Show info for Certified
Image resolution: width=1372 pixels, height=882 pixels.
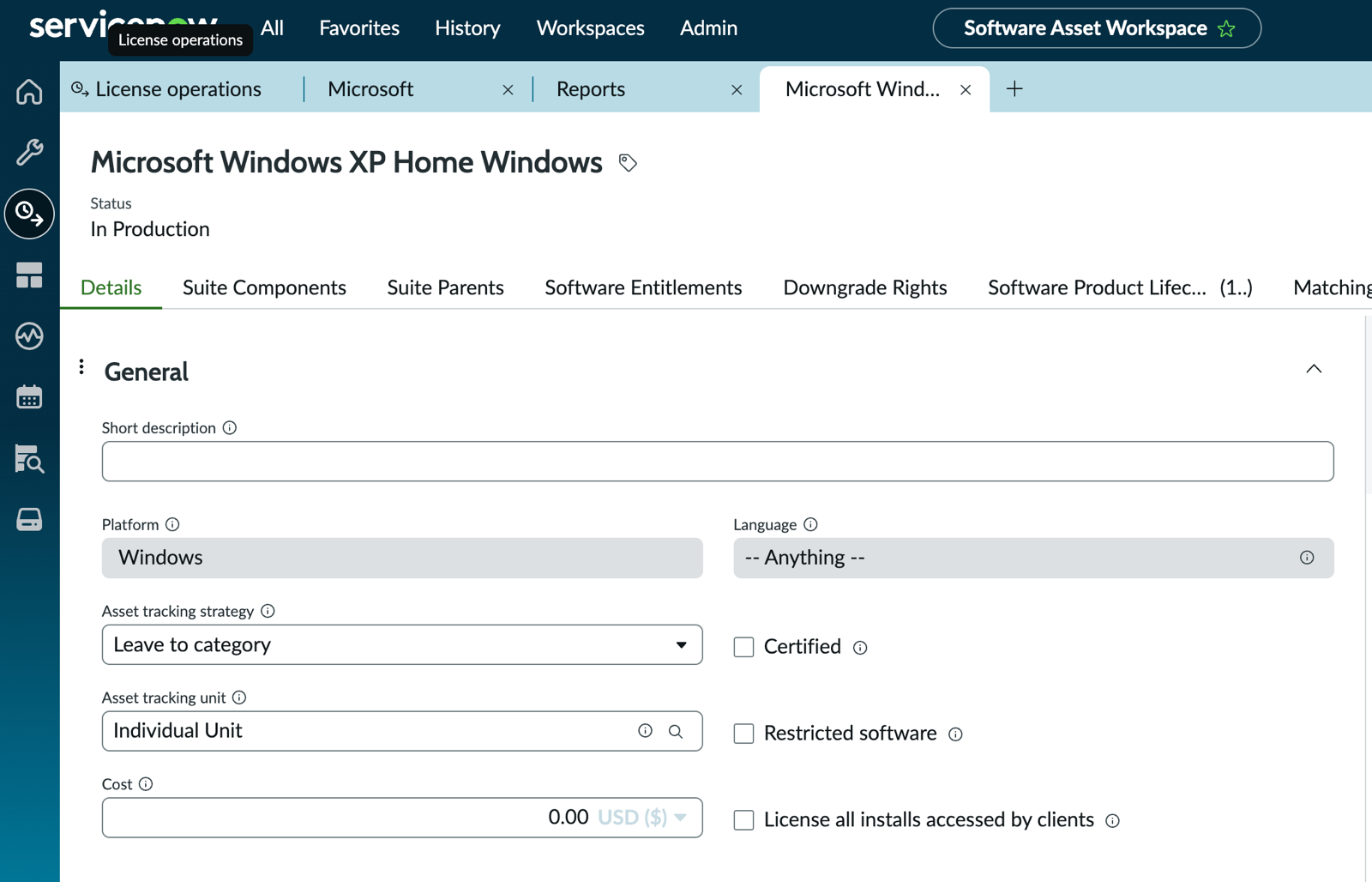(860, 648)
